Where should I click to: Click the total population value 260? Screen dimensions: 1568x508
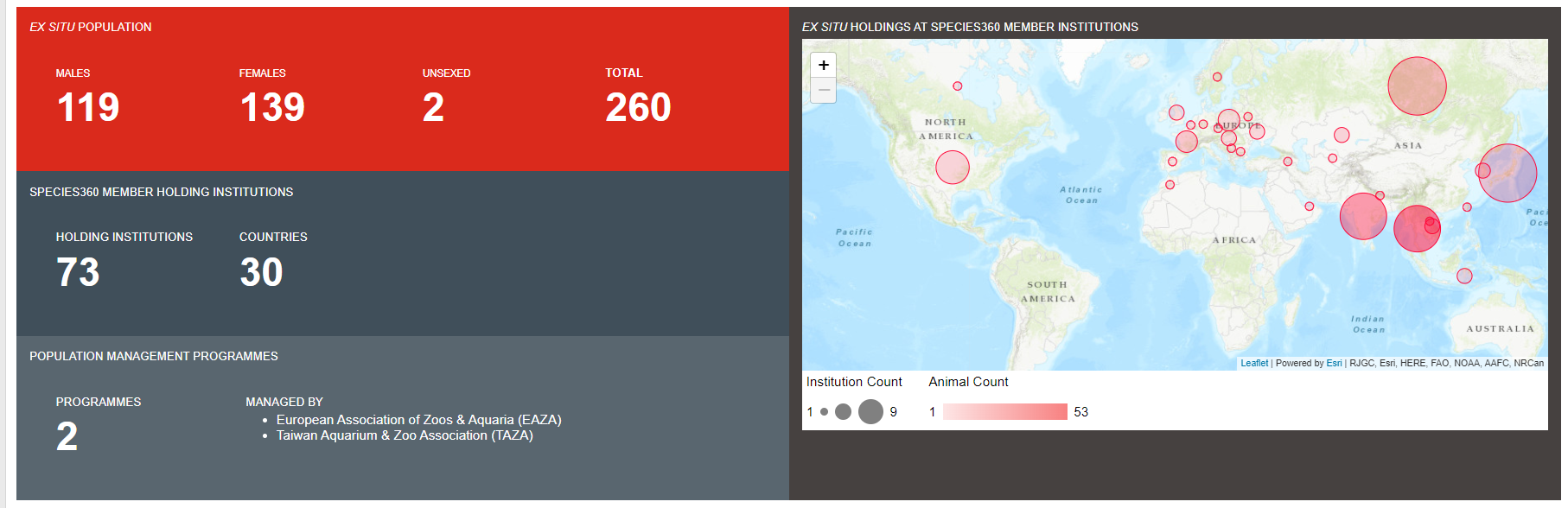tap(638, 107)
